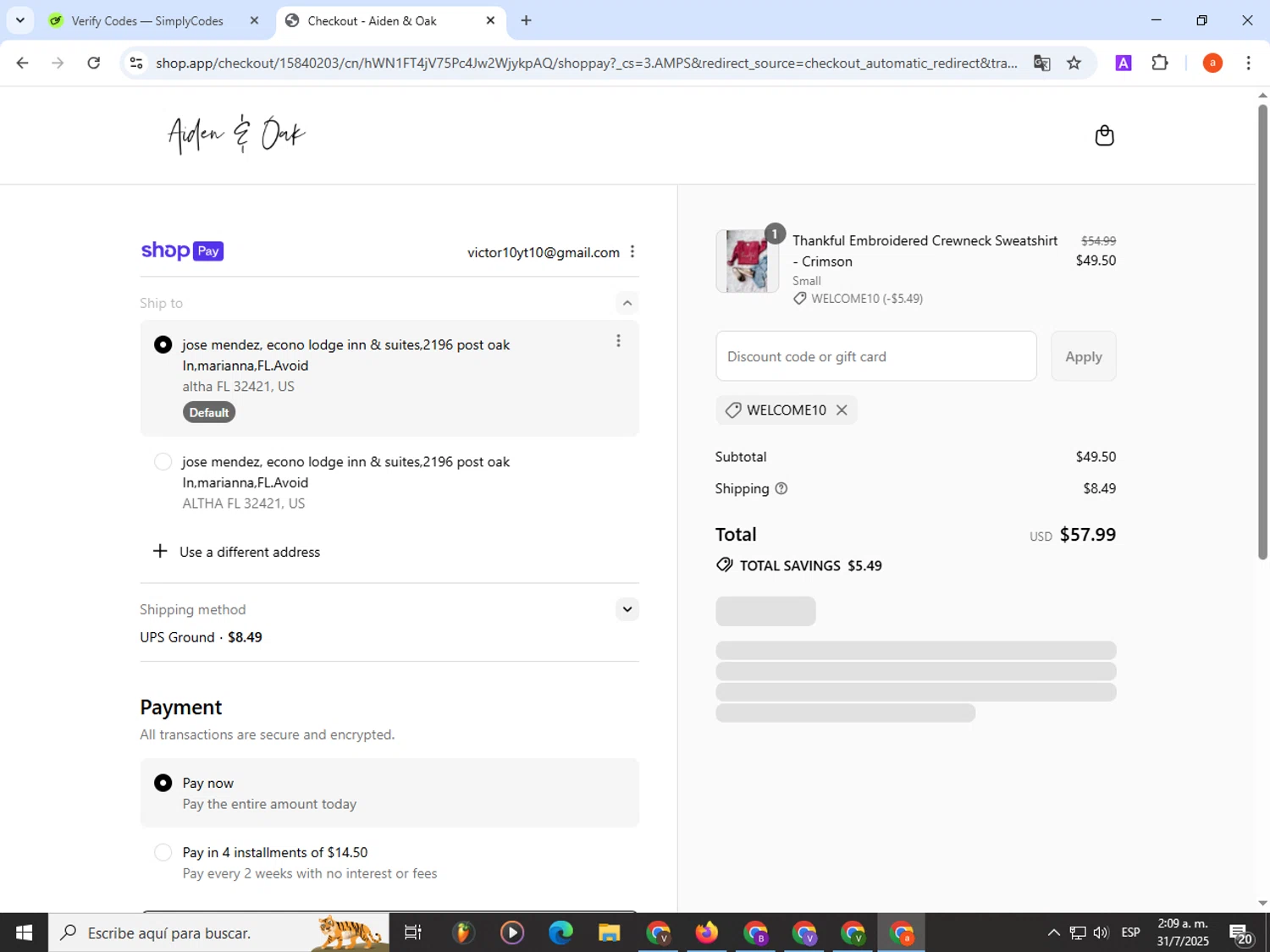Image resolution: width=1270 pixels, height=952 pixels.
Task: Click the shipping info help icon
Action: click(x=781, y=488)
